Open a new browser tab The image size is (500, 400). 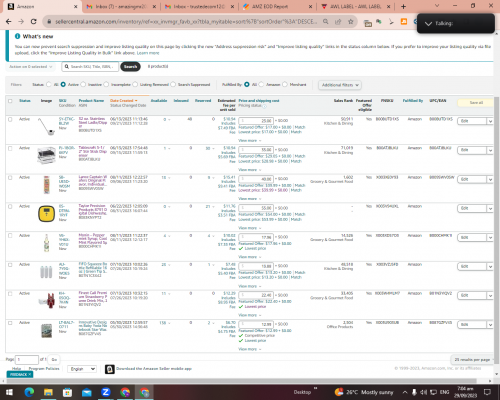403,6
